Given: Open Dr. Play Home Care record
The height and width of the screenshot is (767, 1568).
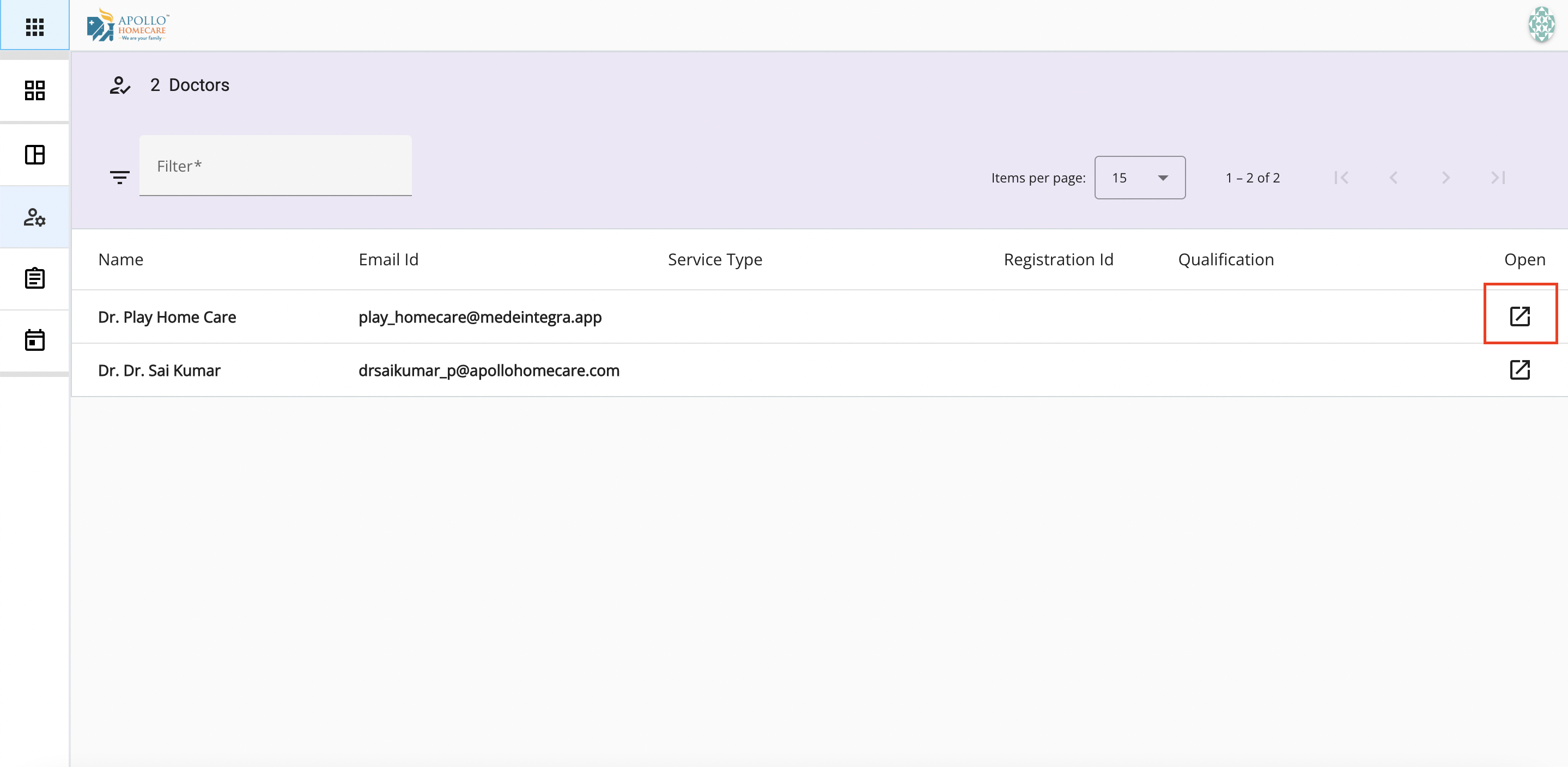Looking at the screenshot, I should coord(1520,316).
